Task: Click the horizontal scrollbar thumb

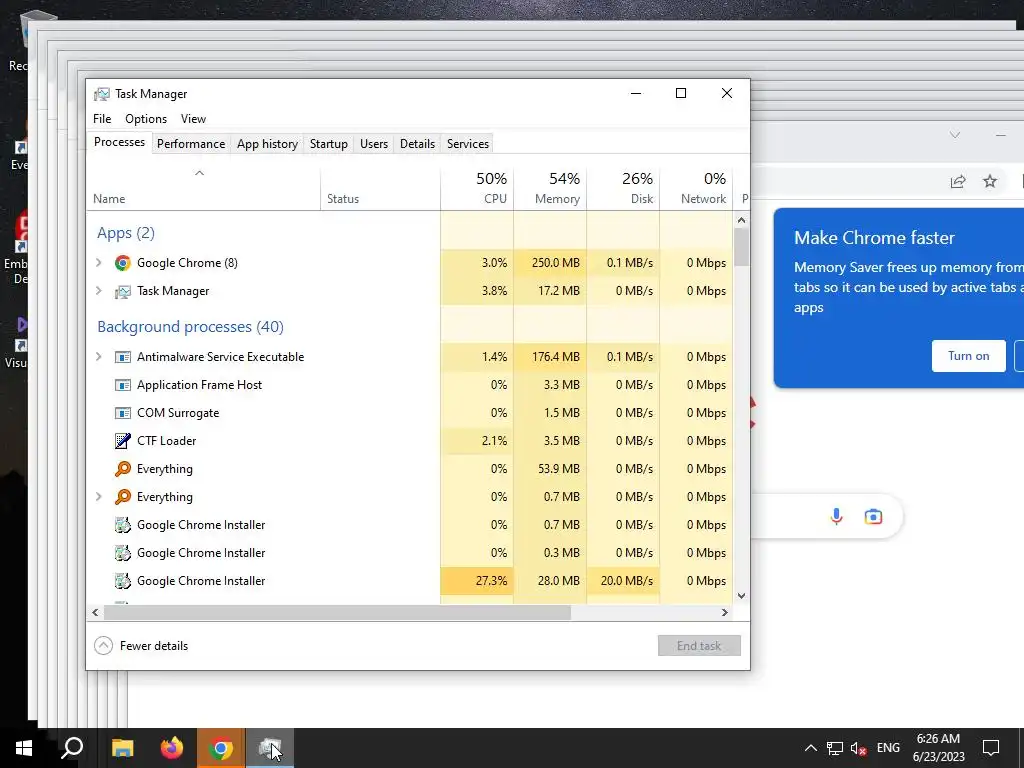Action: point(337,613)
